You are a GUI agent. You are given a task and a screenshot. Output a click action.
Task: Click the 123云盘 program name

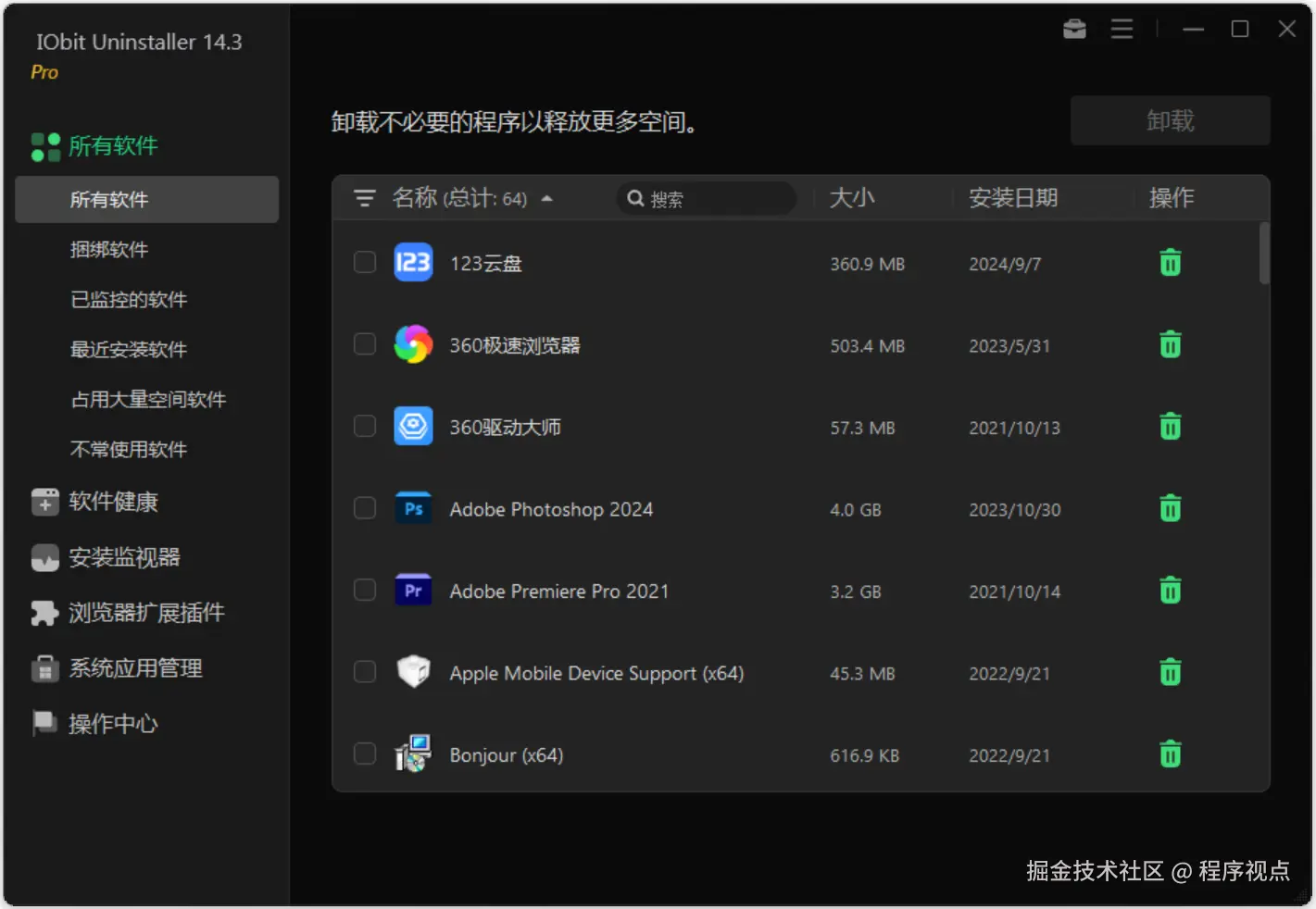pyautogui.click(x=486, y=264)
